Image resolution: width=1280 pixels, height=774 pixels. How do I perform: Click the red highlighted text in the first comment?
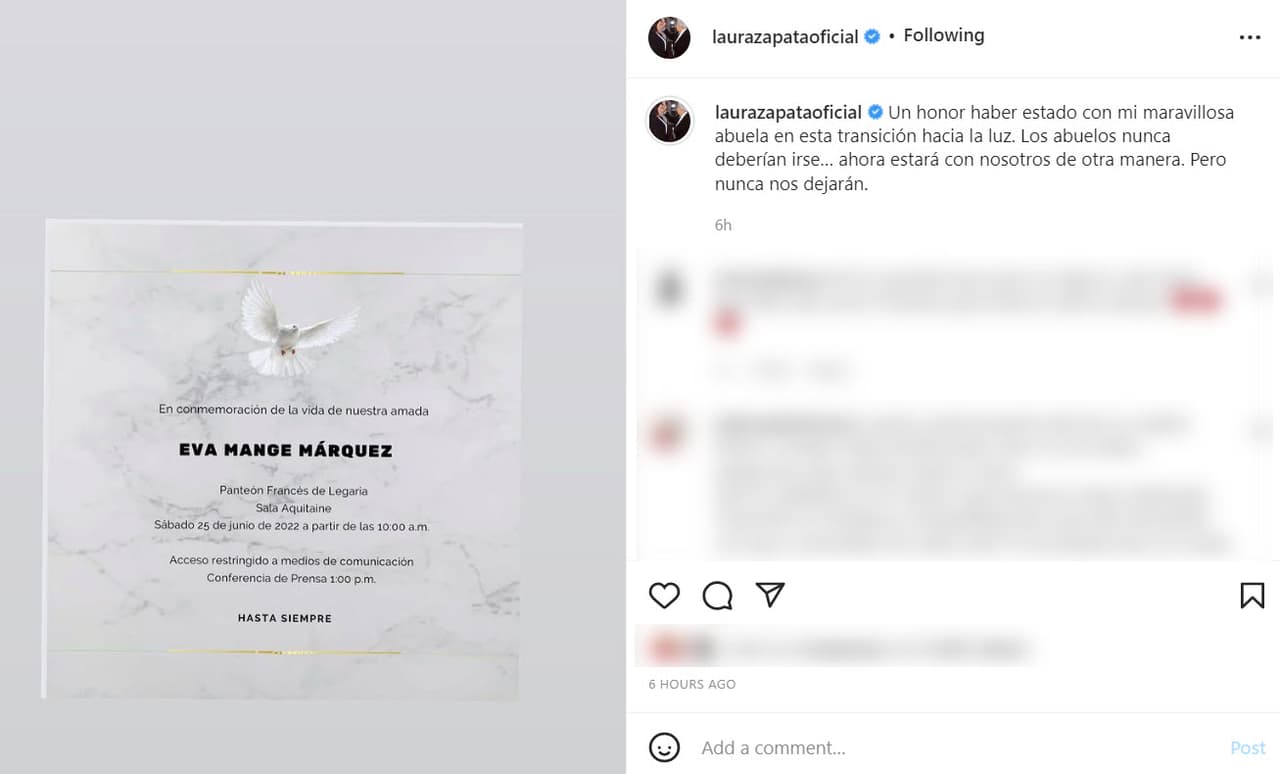(x=1196, y=299)
